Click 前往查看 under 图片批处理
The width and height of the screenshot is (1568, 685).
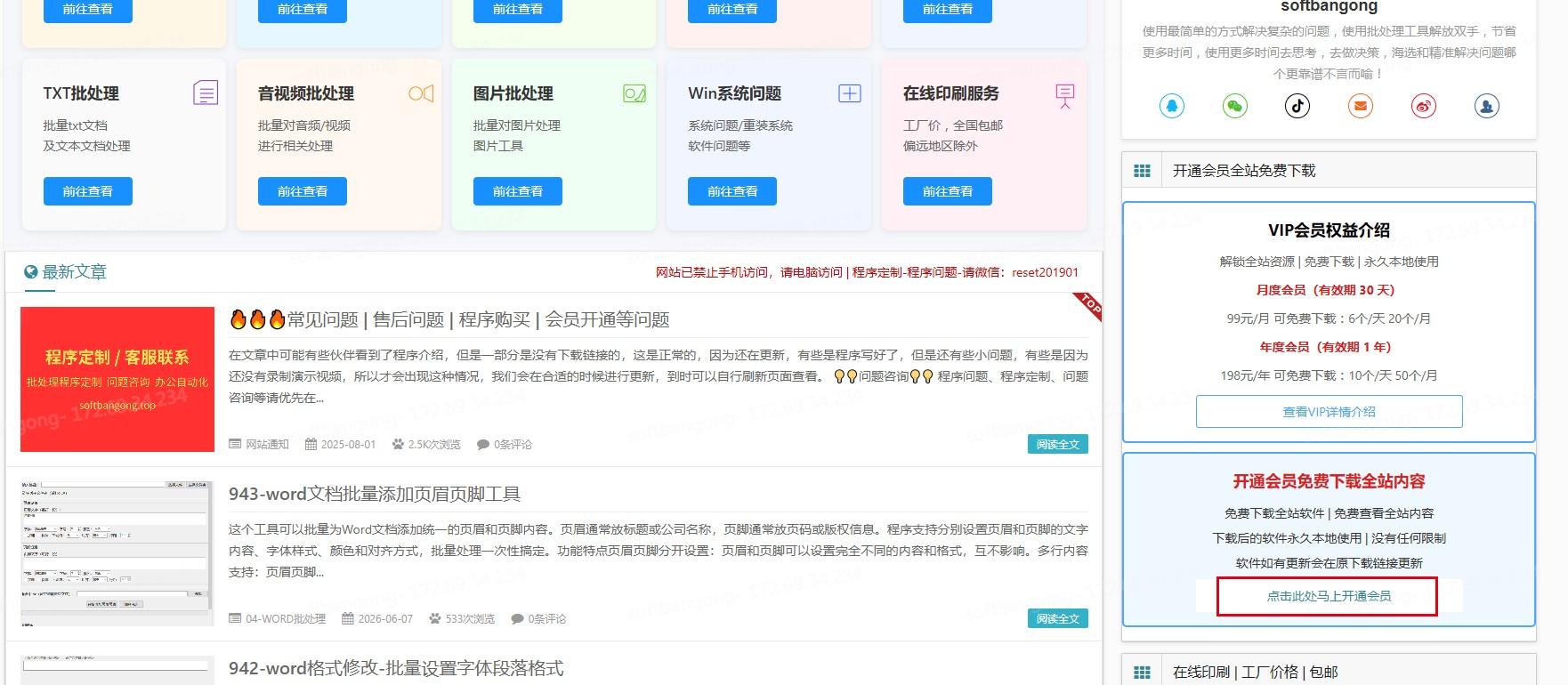tap(518, 191)
